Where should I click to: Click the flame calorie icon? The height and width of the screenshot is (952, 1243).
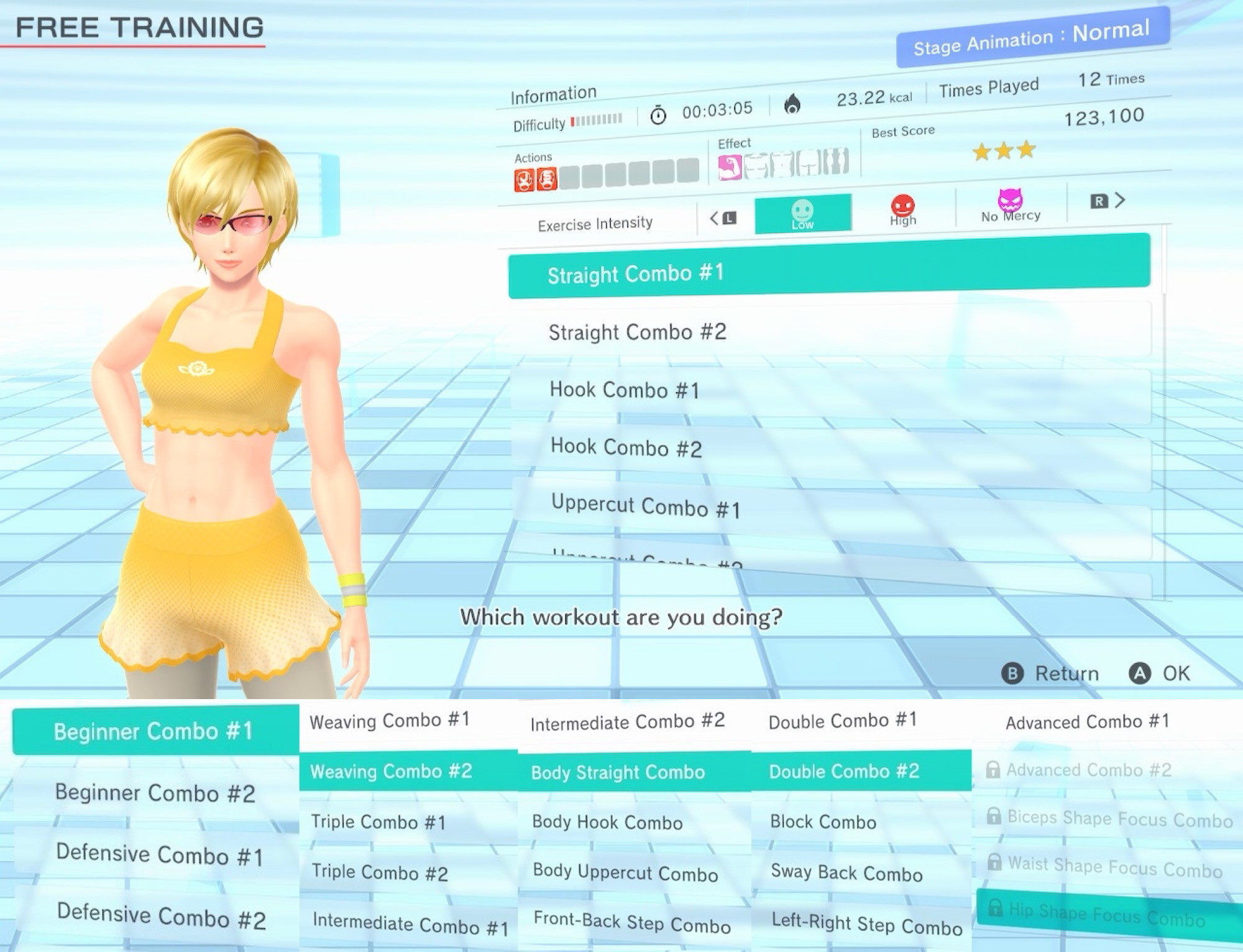pyautogui.click(x=792, y=104)
